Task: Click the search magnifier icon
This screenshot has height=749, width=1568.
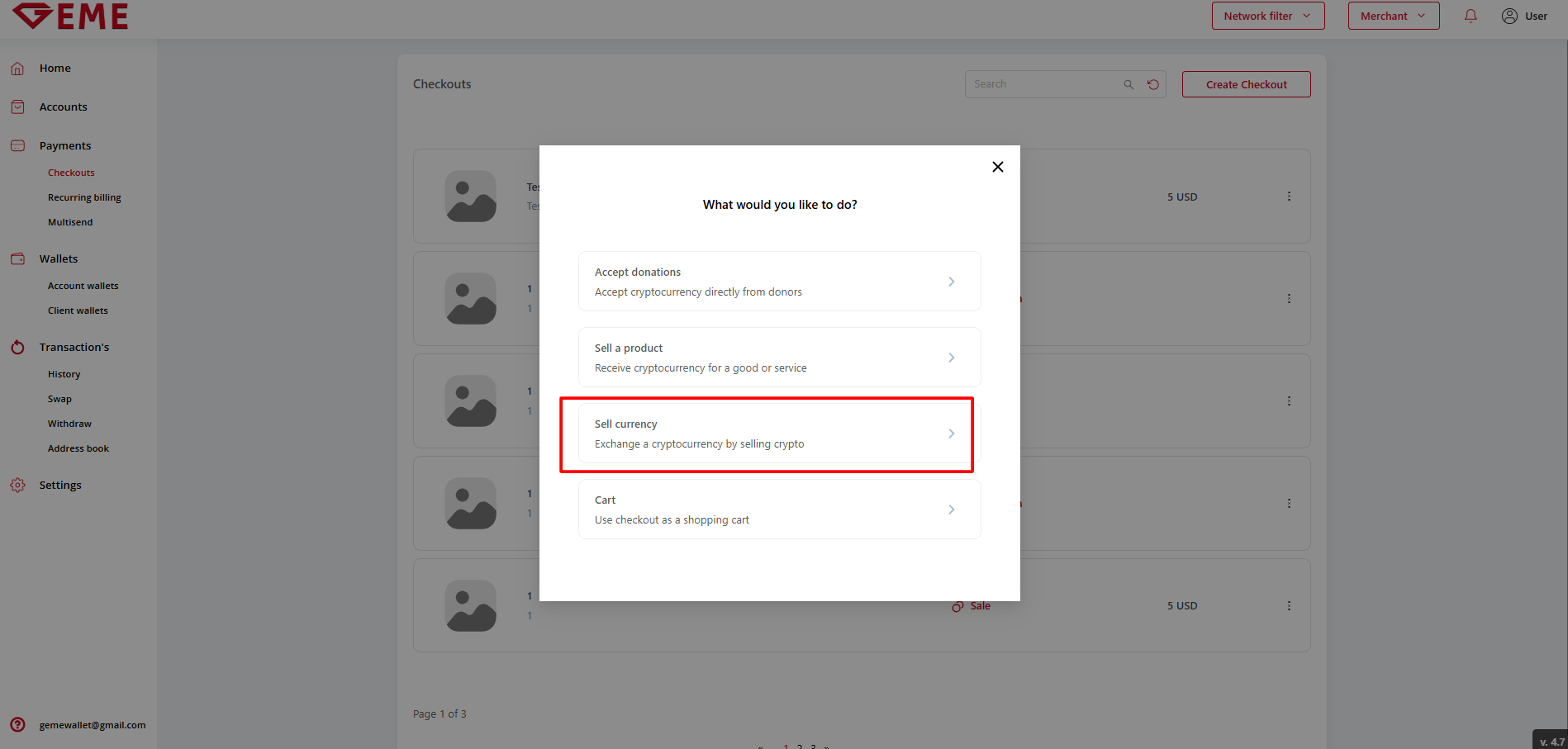Action: click(x=1128, y=84)
